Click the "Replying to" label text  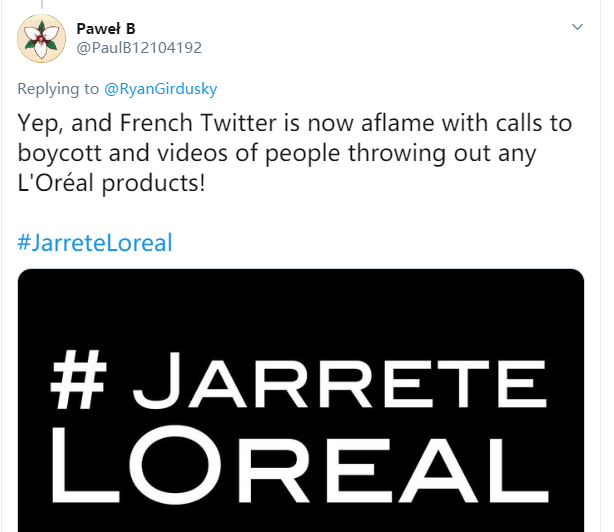(59, 90)
